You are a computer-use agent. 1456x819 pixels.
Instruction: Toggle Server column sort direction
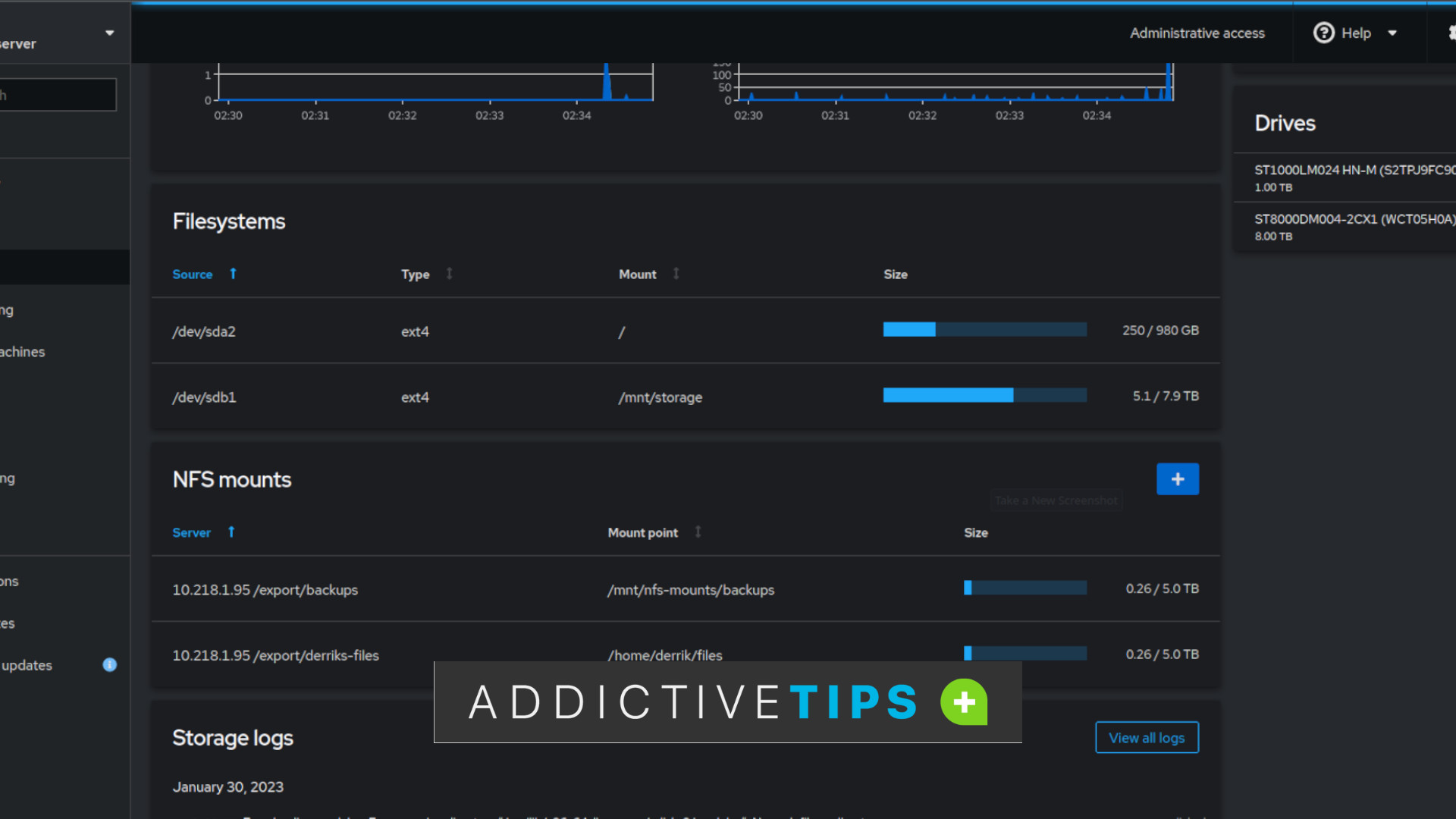[230, 532]
